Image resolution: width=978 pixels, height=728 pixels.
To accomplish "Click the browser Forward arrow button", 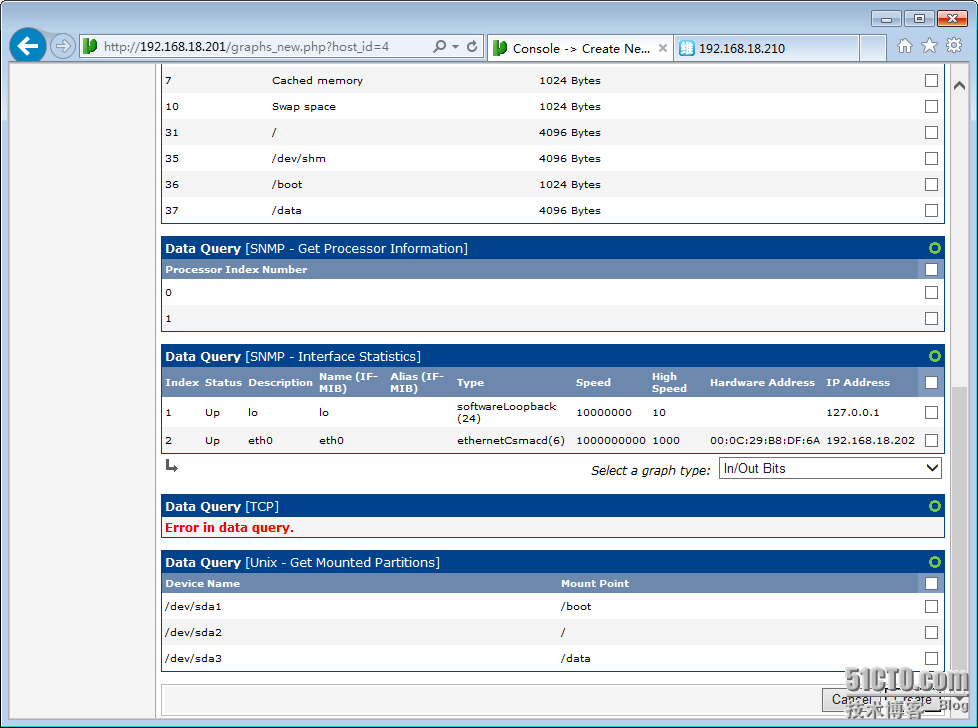I will coord(62,46).
